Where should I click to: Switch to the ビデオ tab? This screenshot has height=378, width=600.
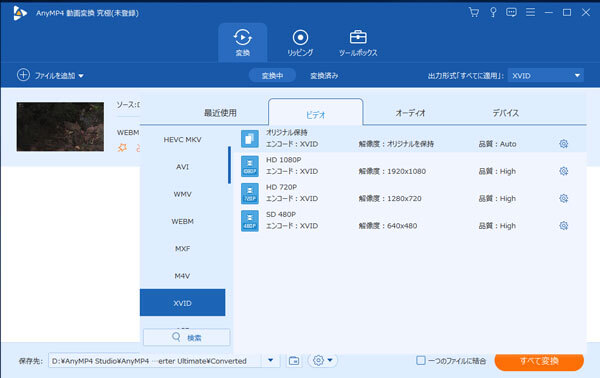(x=316, y=112)
